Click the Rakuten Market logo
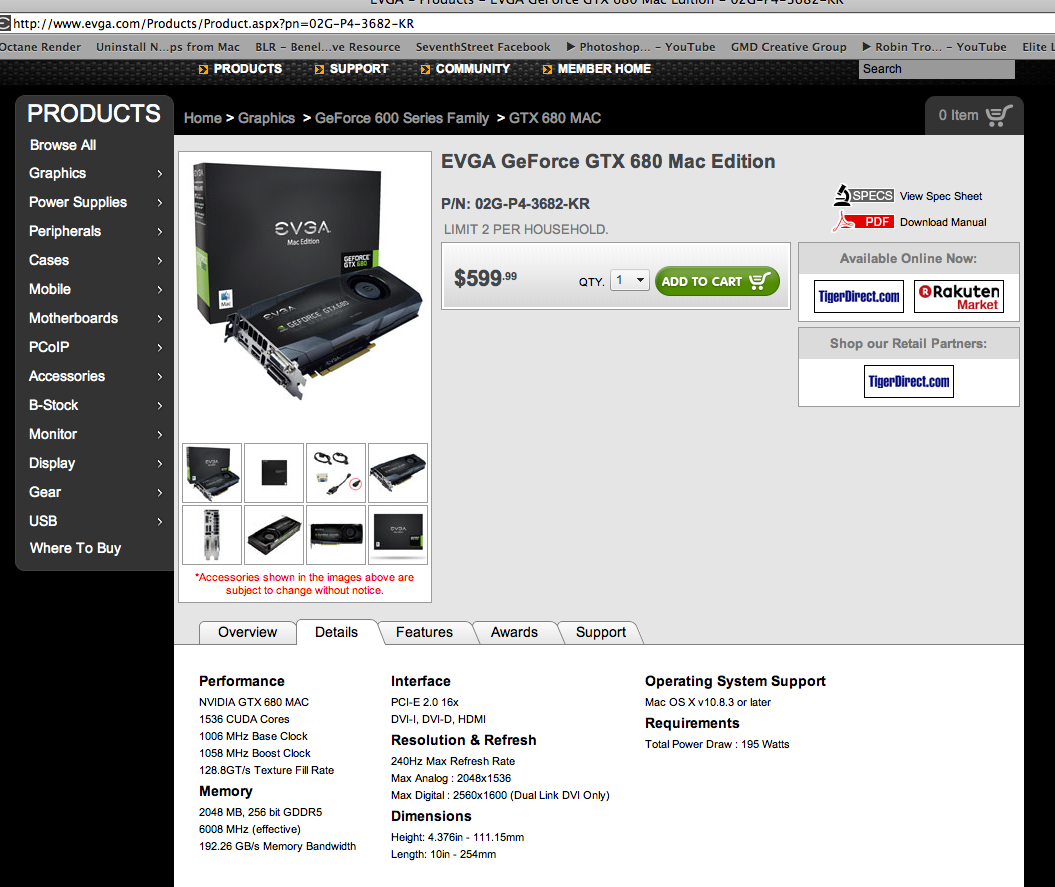1055x887 pixels. (x=959, y=297)
